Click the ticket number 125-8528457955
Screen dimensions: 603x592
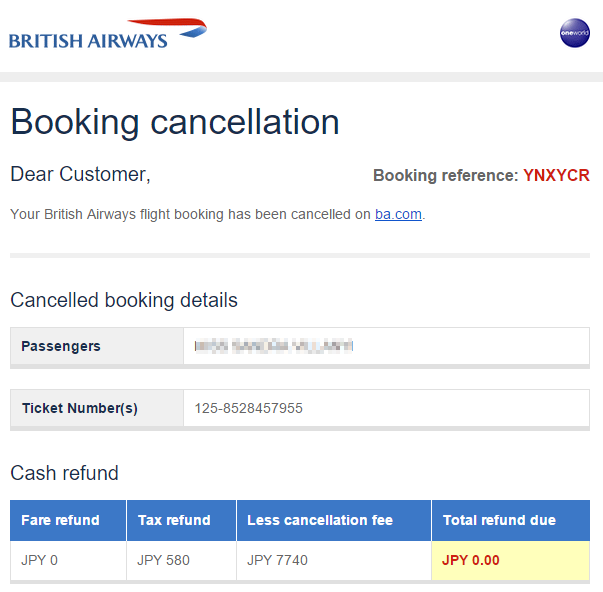pyautogui.click(x=248, y=408)
